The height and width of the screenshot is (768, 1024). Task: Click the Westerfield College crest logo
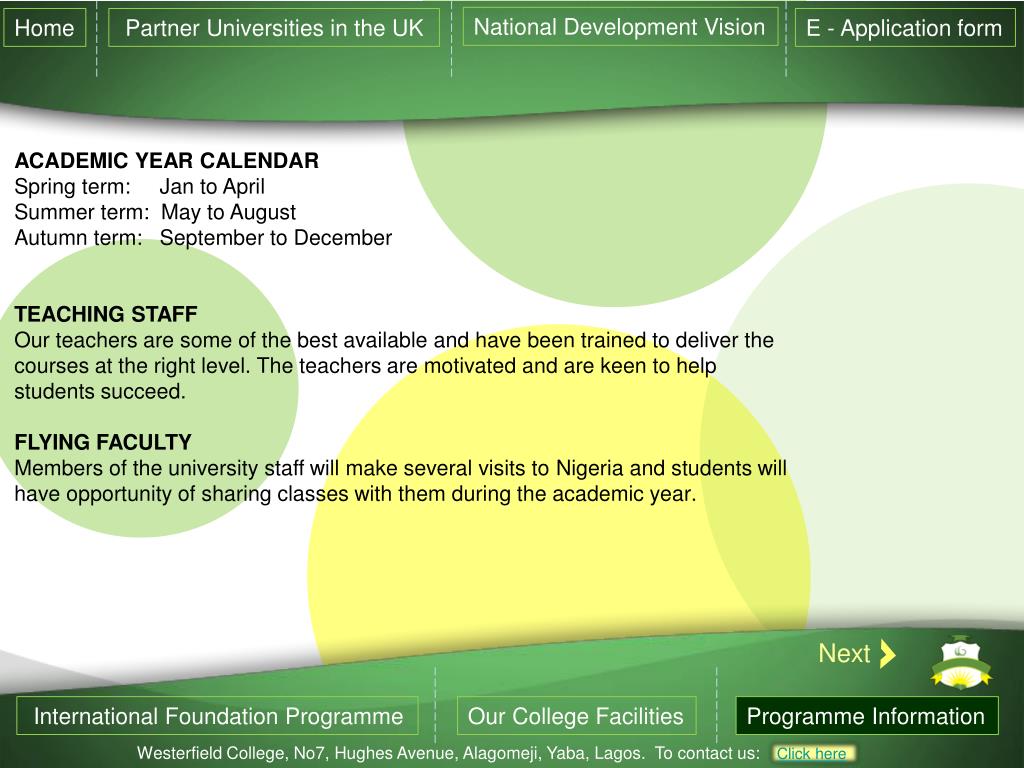pos(961,663)
